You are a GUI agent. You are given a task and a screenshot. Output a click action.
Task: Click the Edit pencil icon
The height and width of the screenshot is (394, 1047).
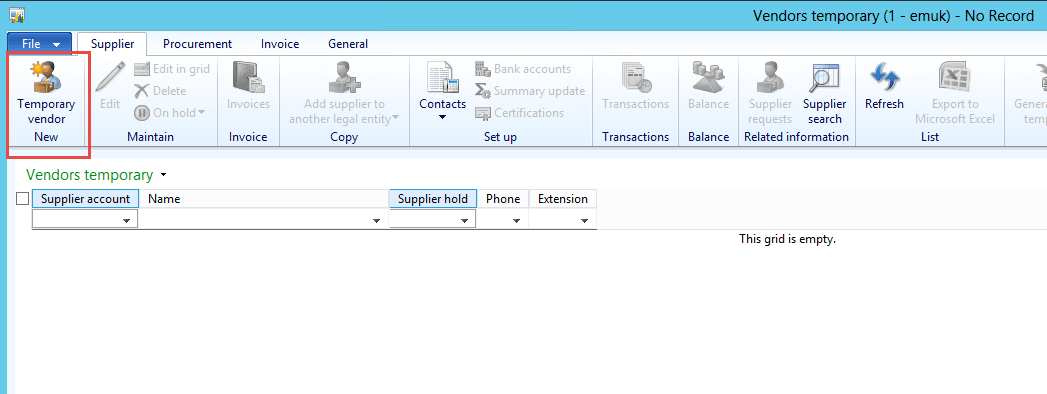110,77
